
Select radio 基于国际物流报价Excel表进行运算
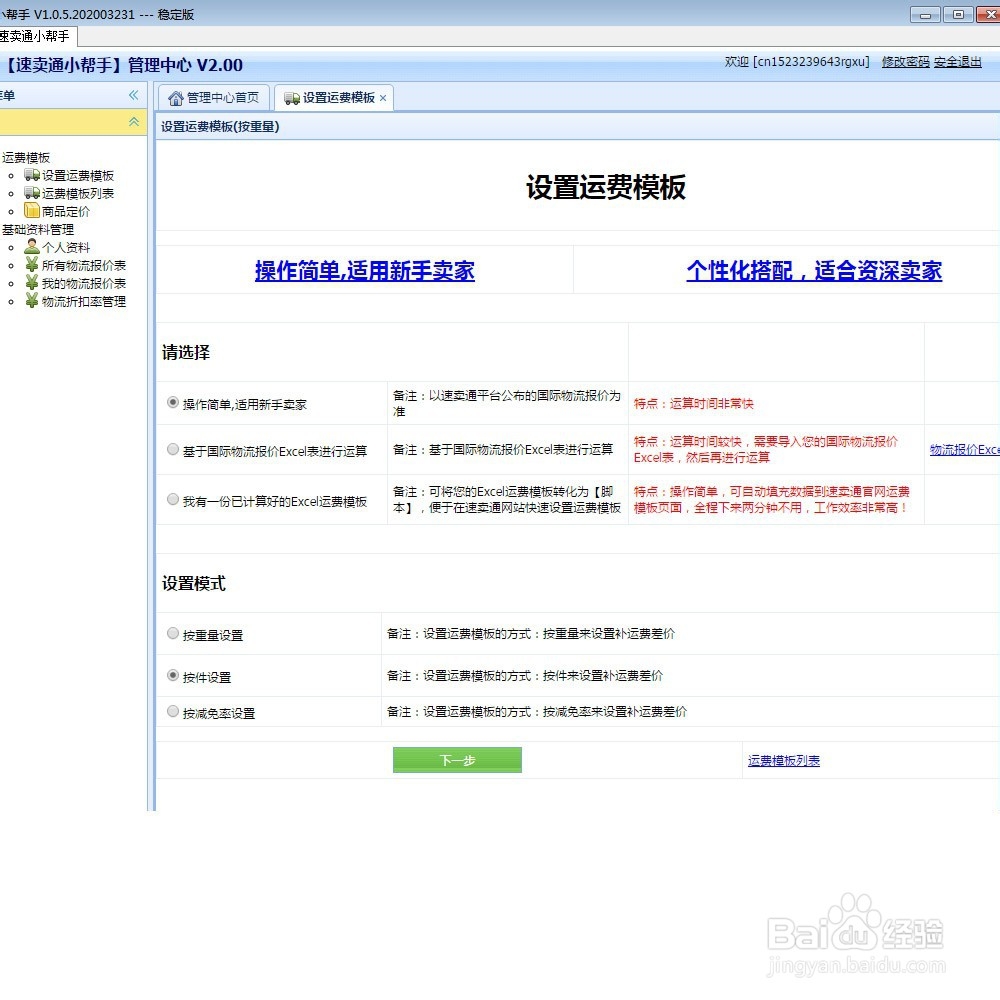[172, 450]
